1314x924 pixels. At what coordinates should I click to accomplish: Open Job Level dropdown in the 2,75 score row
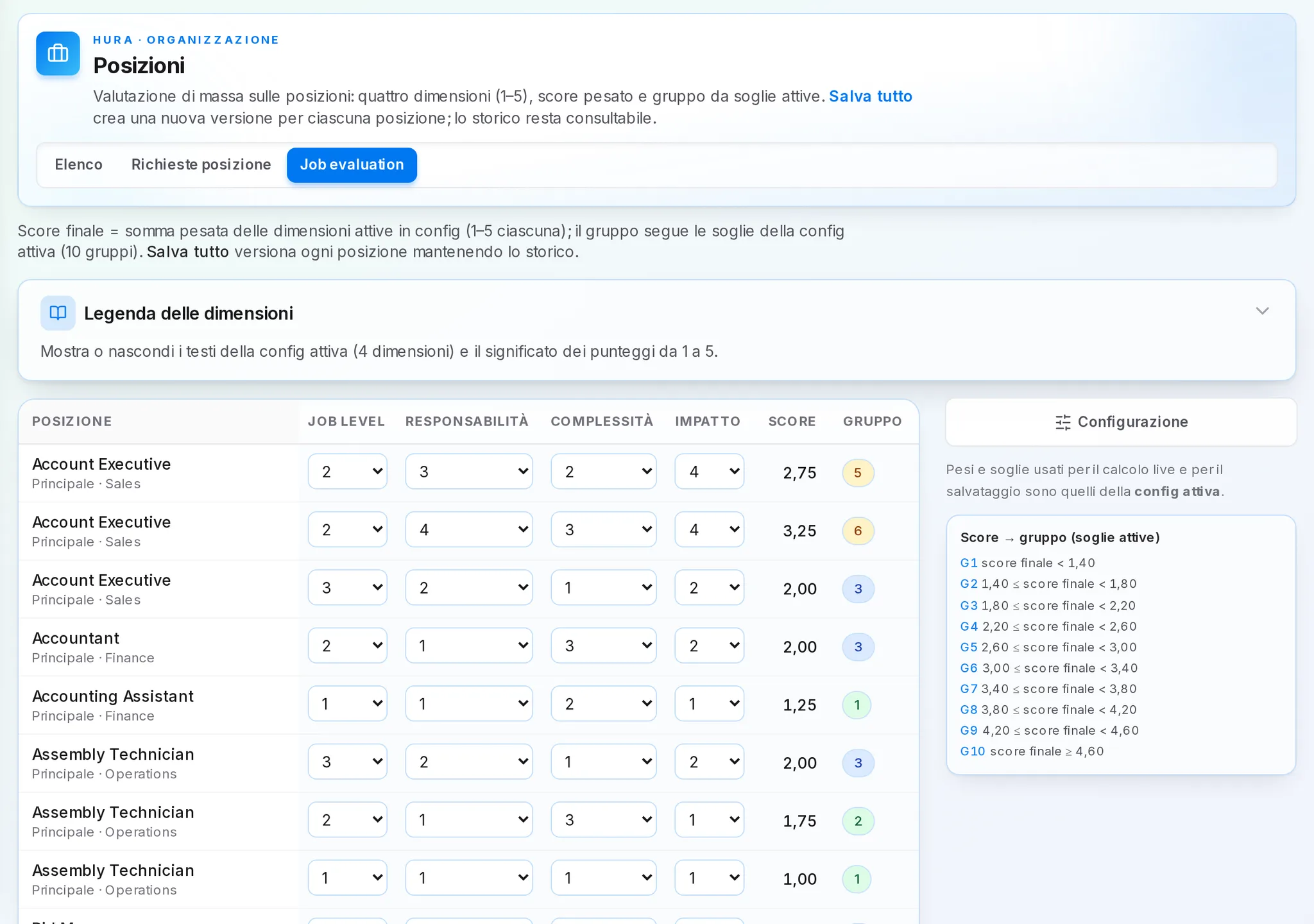point(347,472)
